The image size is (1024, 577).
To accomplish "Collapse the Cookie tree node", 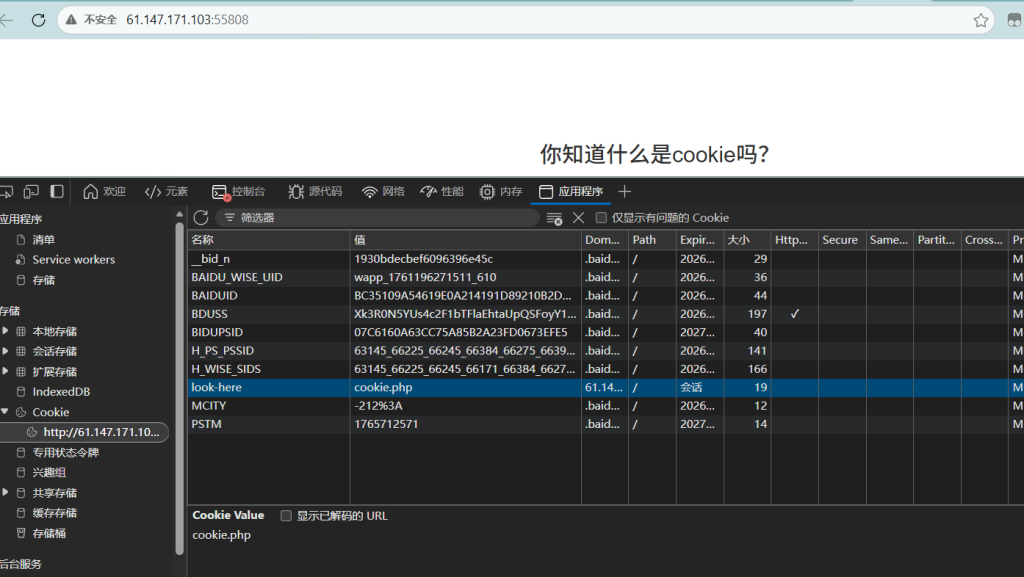I will pyautogui.click(x=6, y=412).
